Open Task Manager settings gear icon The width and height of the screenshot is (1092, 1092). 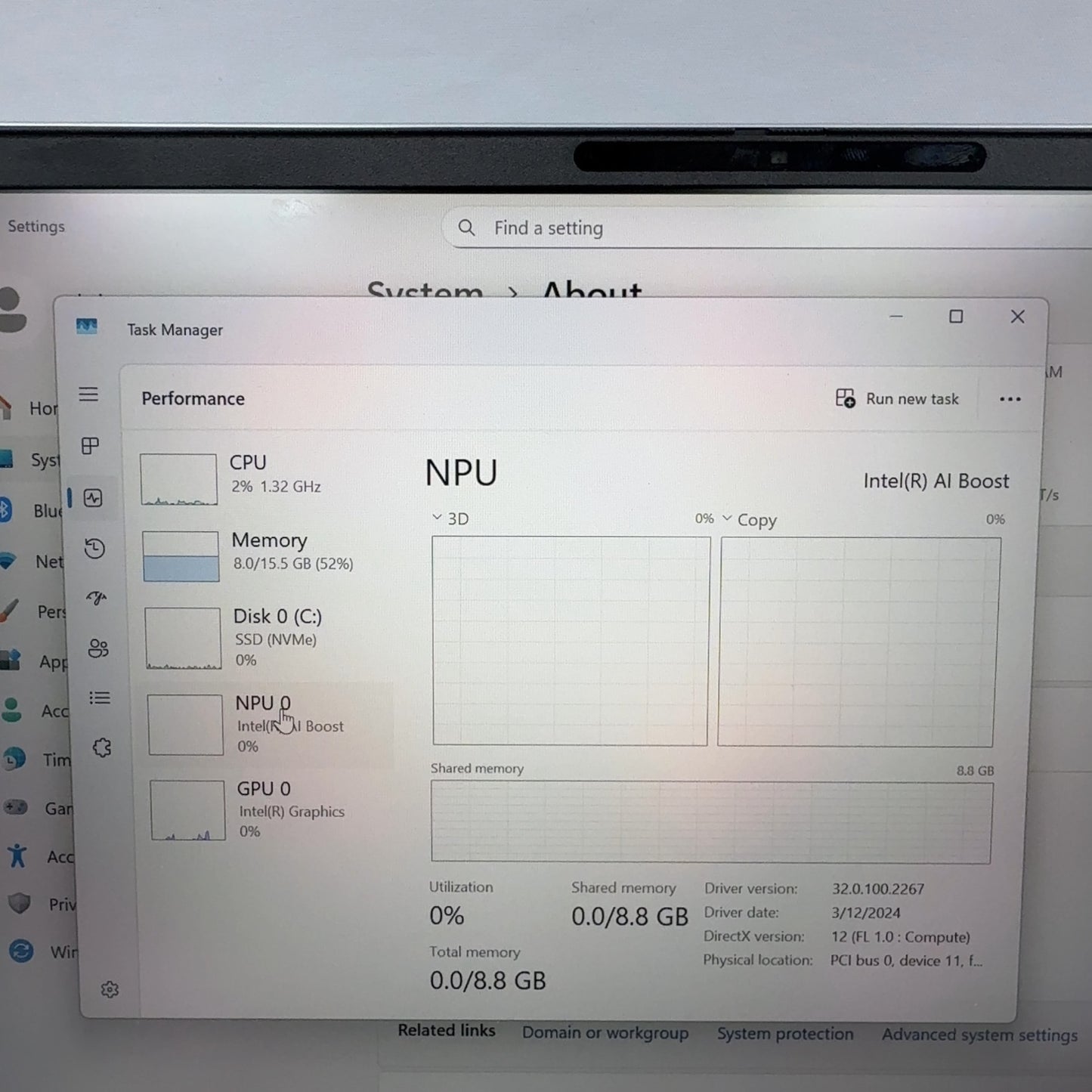[110, 989]
